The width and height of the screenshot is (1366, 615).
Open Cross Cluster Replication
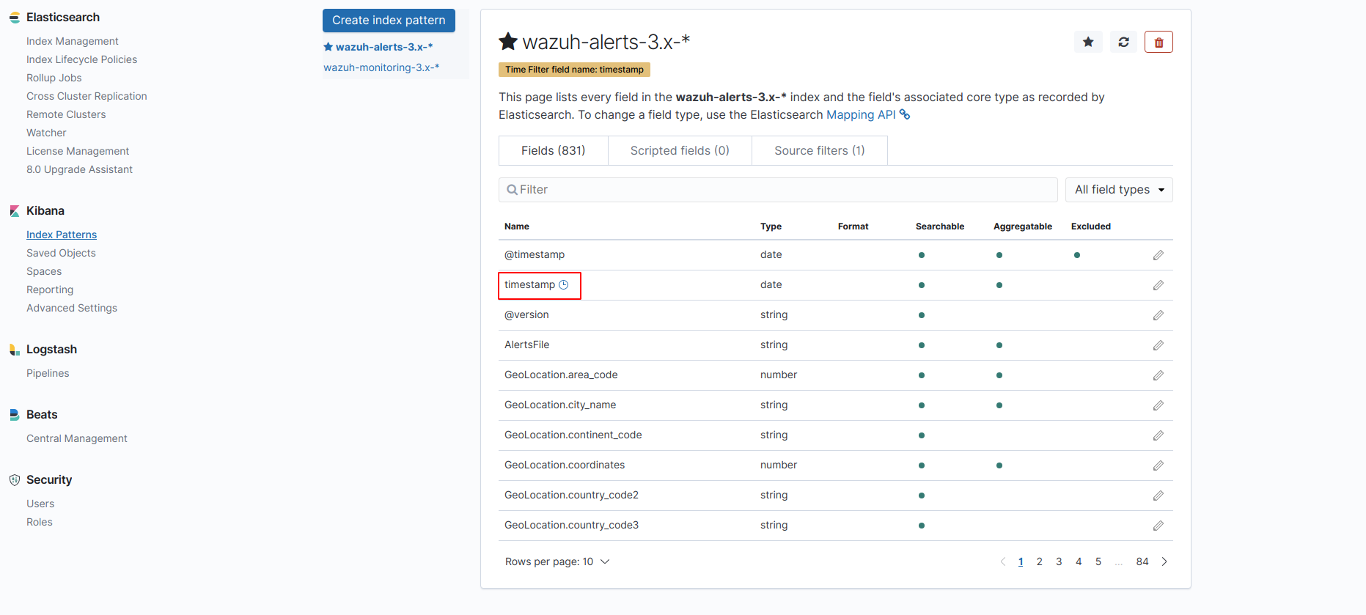[87, 96]
